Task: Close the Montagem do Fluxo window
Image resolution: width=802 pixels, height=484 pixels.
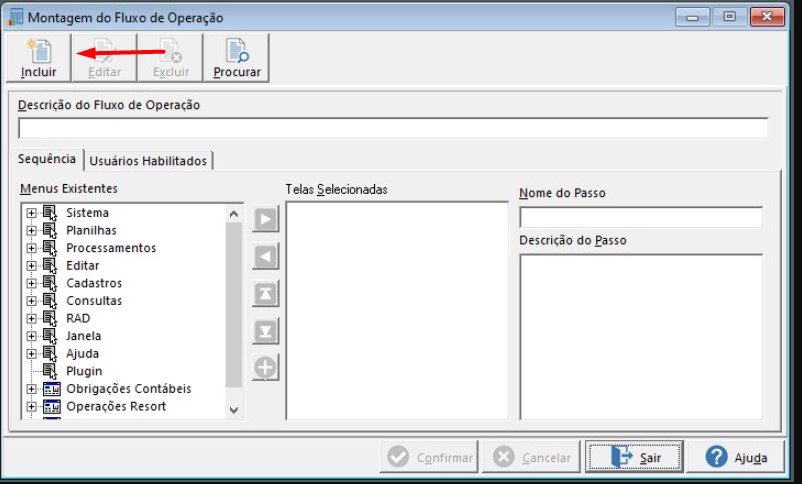Action: (767, 17)
